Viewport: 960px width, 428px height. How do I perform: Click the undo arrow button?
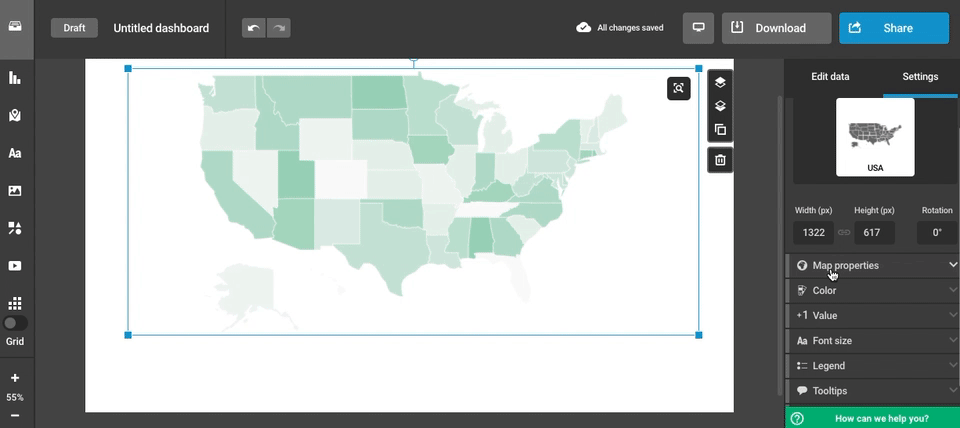(x=254, y=28)
